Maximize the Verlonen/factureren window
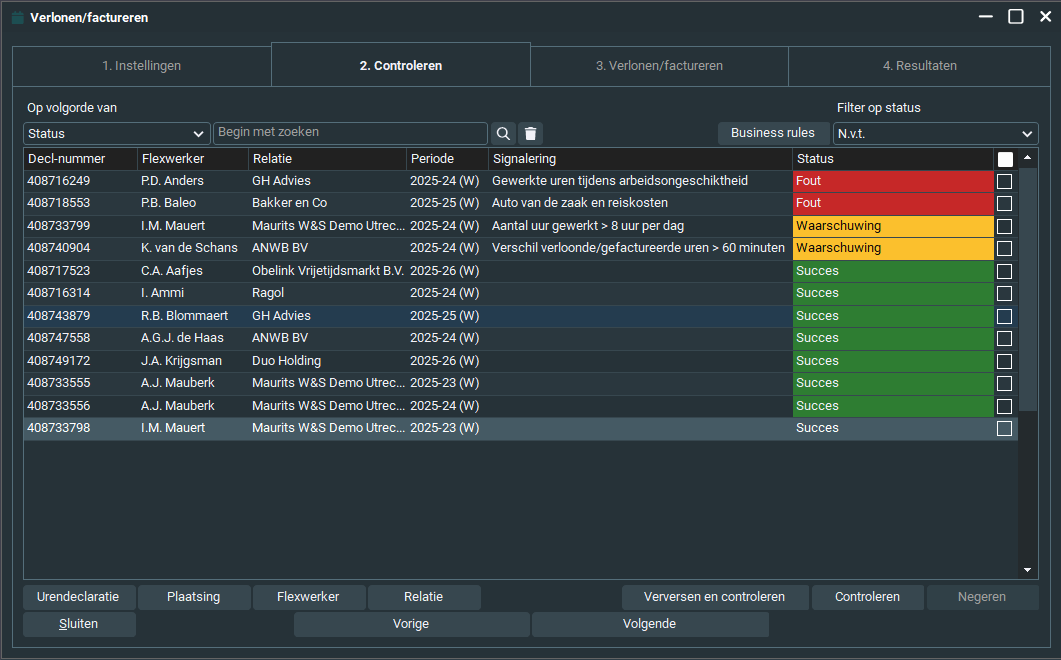 [1015, 17]
